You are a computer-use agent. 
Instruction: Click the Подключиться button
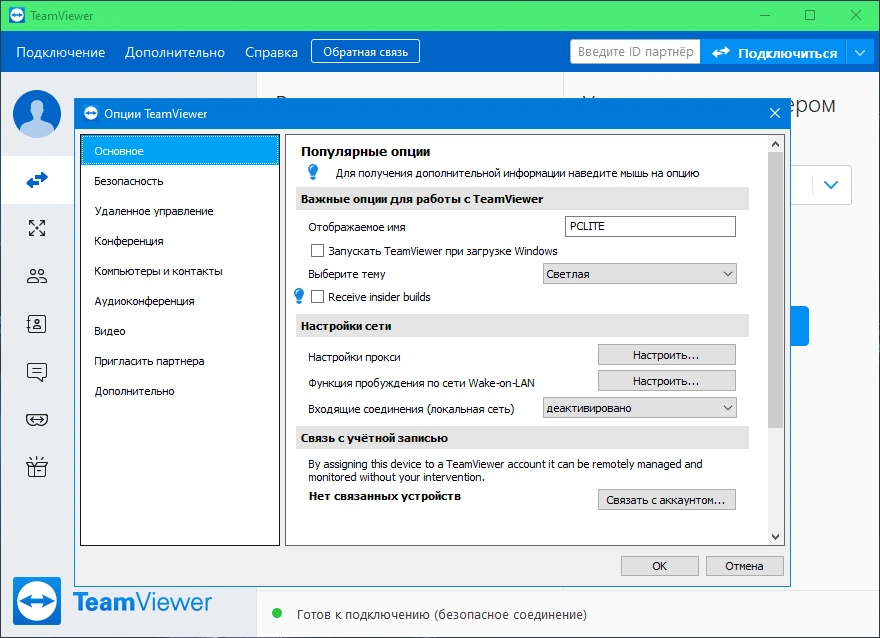(x=774, y=53)
